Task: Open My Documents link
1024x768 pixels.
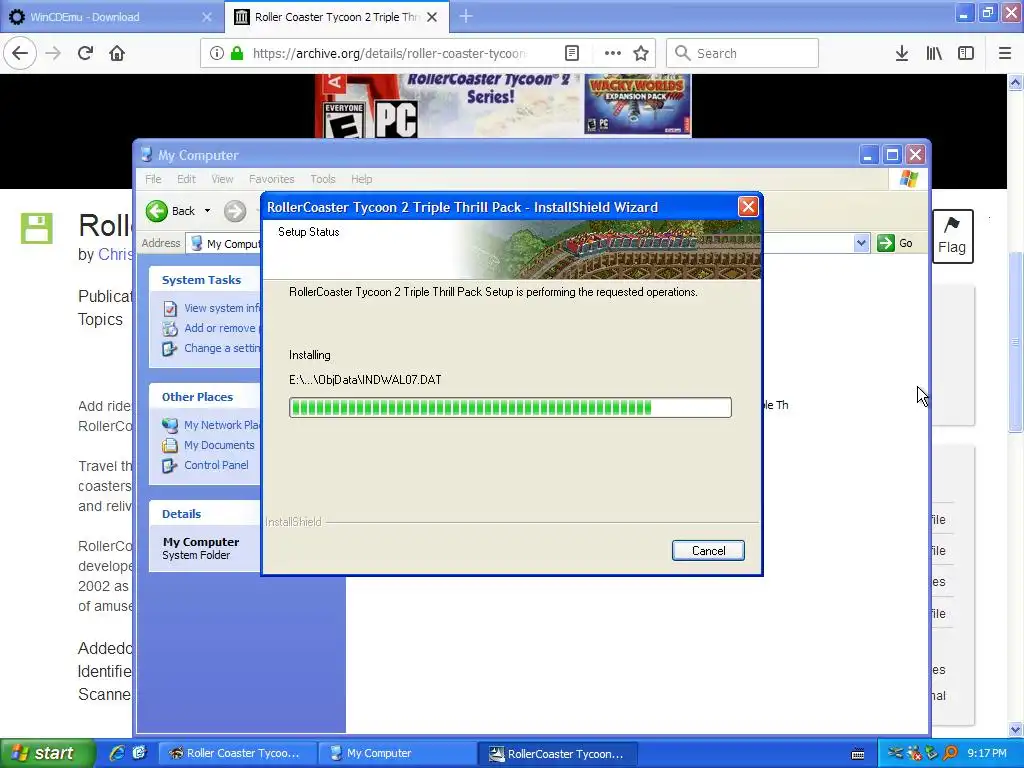Action: tap(219, 445)
